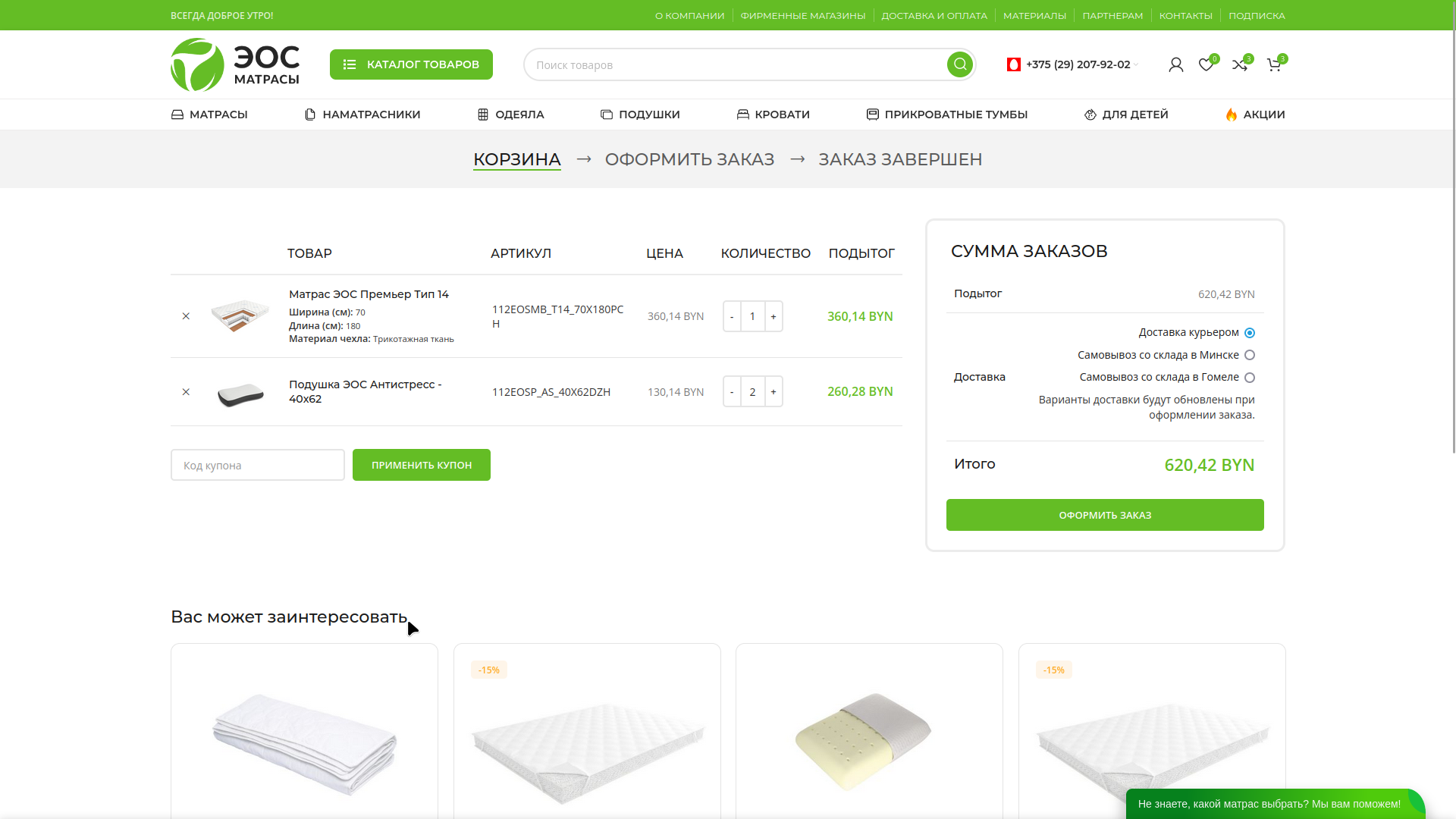Screen dimensions: 1456x819
Task: Open the shopping cart icon
Action: (1274, 65)
